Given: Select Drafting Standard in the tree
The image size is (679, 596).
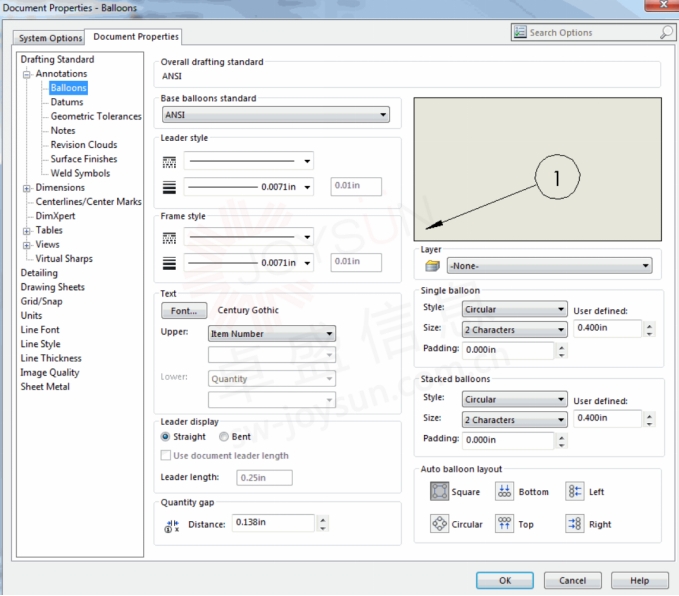Looking at the screenshot, I should pos(57,59).
